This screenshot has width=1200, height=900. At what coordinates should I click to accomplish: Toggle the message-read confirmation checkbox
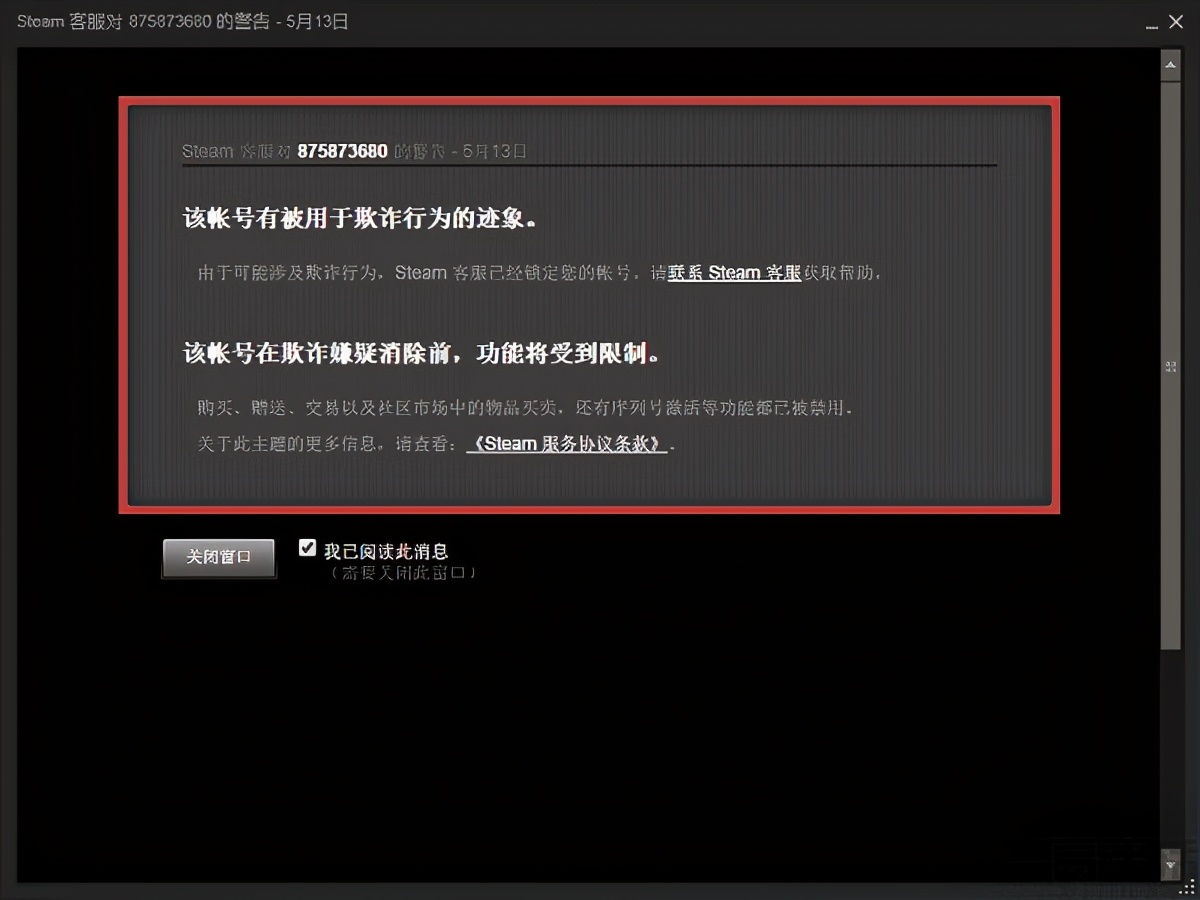pyautogui.click(x=307, y=547)
